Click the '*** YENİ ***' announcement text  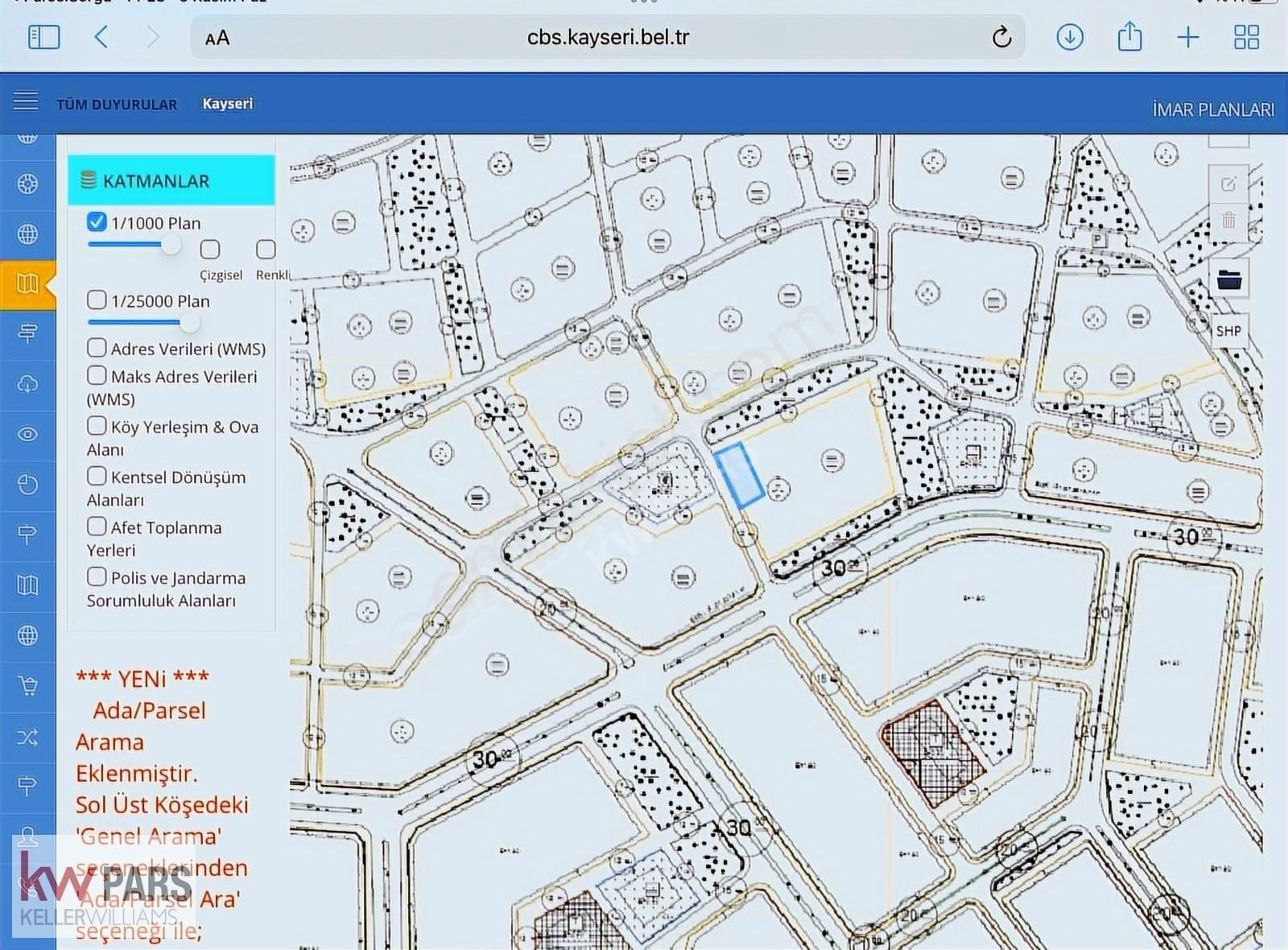tap(142, 679)
